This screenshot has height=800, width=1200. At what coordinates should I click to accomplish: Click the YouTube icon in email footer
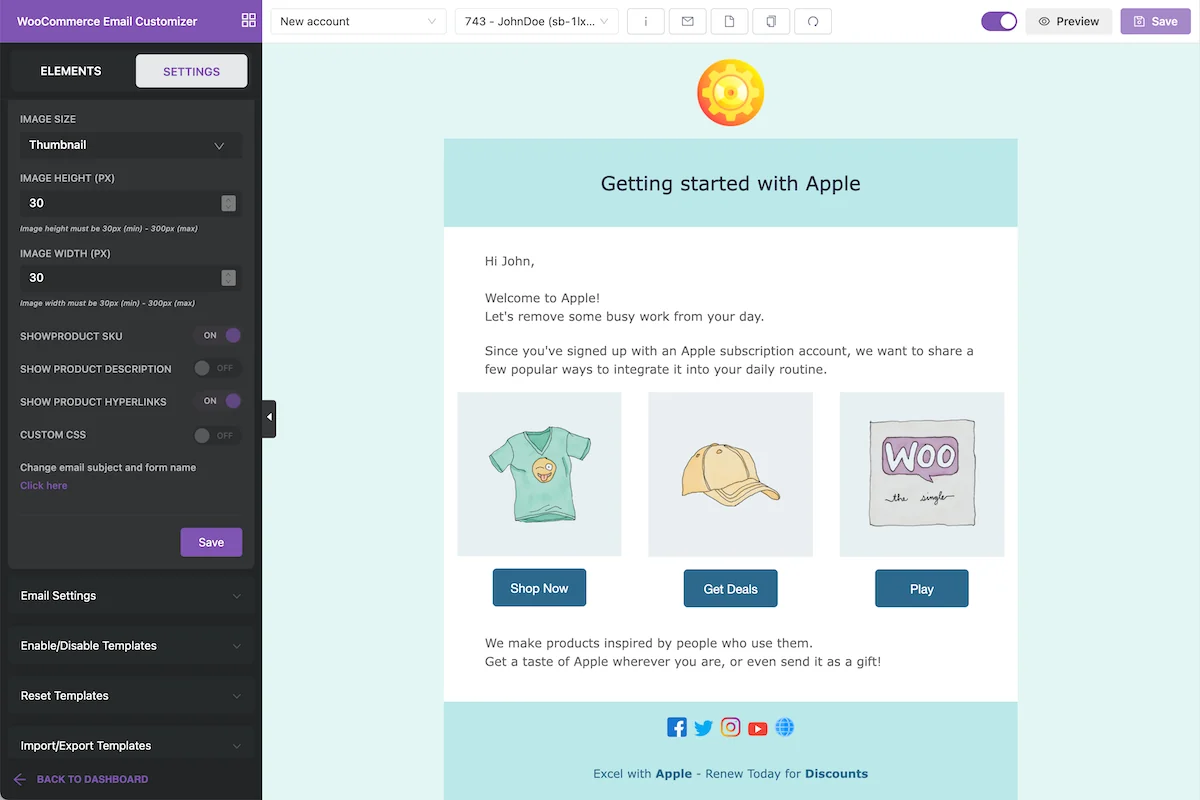click(758, 728)
